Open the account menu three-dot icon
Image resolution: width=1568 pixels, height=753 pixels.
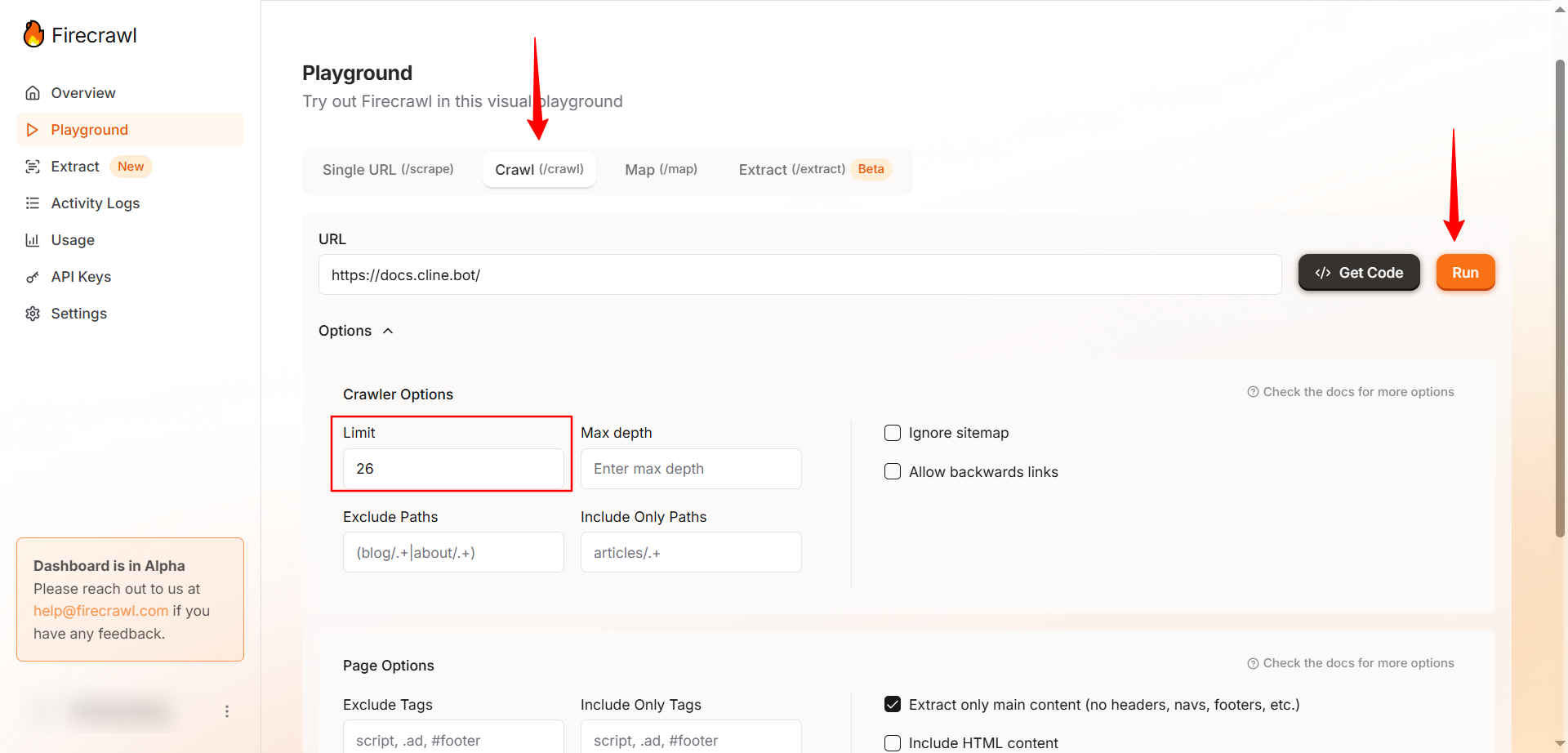[227, 711]
